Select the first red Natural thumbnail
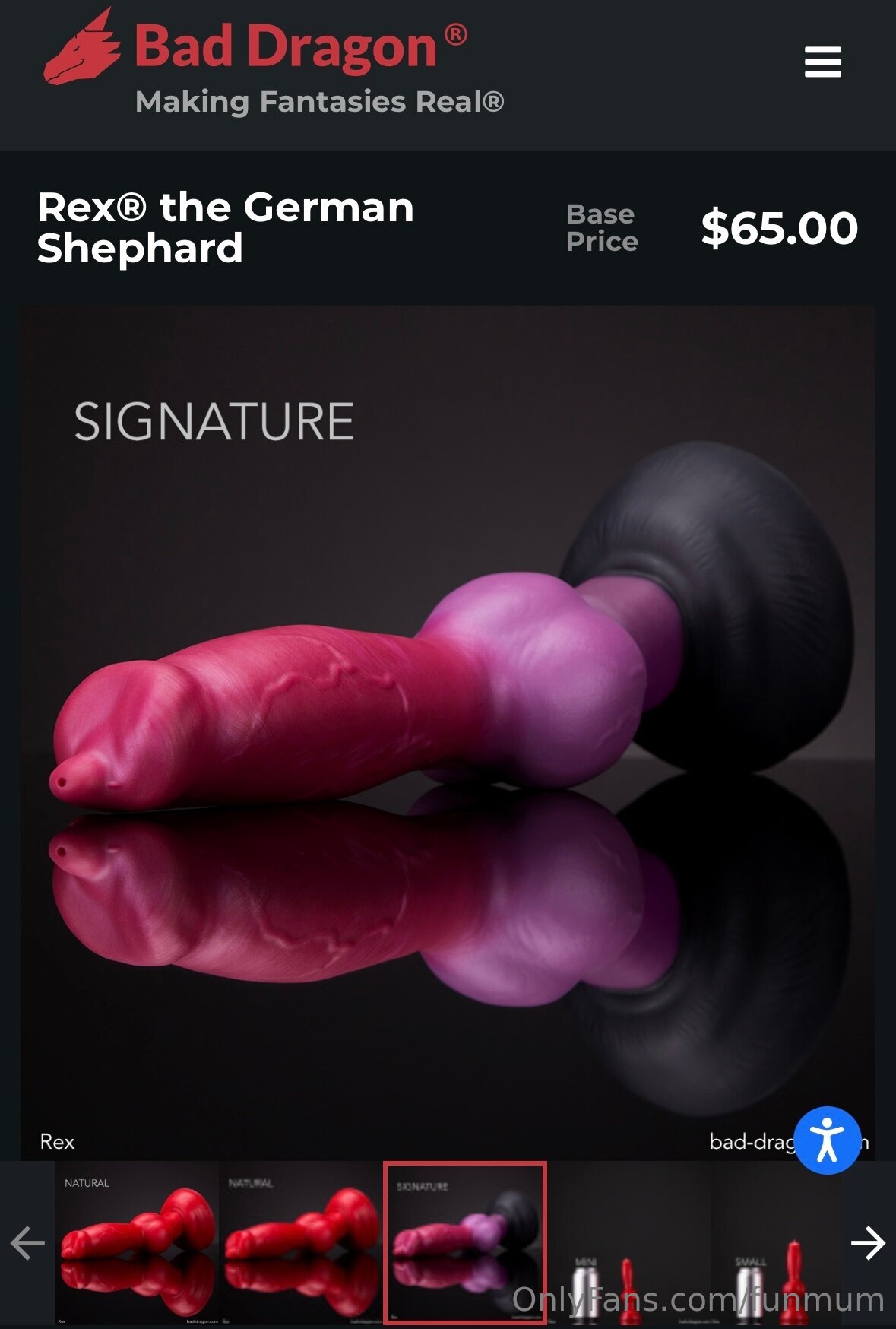Screen dimensions: 896x1329 point(137,1244)
